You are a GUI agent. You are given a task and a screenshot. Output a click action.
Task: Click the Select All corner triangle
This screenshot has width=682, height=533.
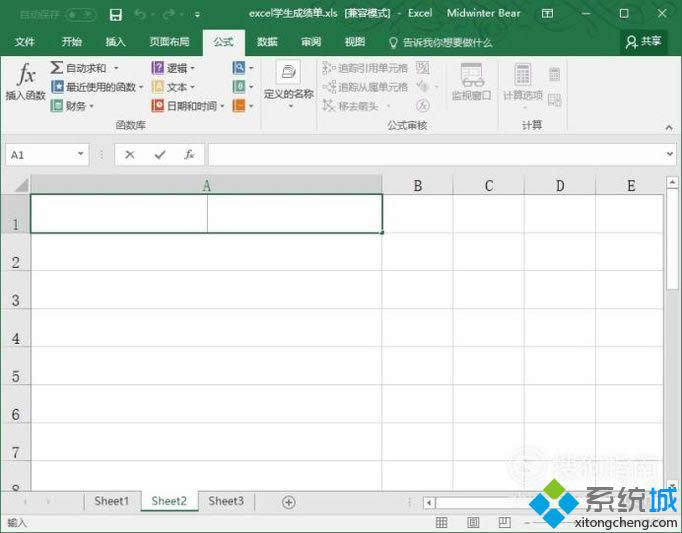click(21, 185)
